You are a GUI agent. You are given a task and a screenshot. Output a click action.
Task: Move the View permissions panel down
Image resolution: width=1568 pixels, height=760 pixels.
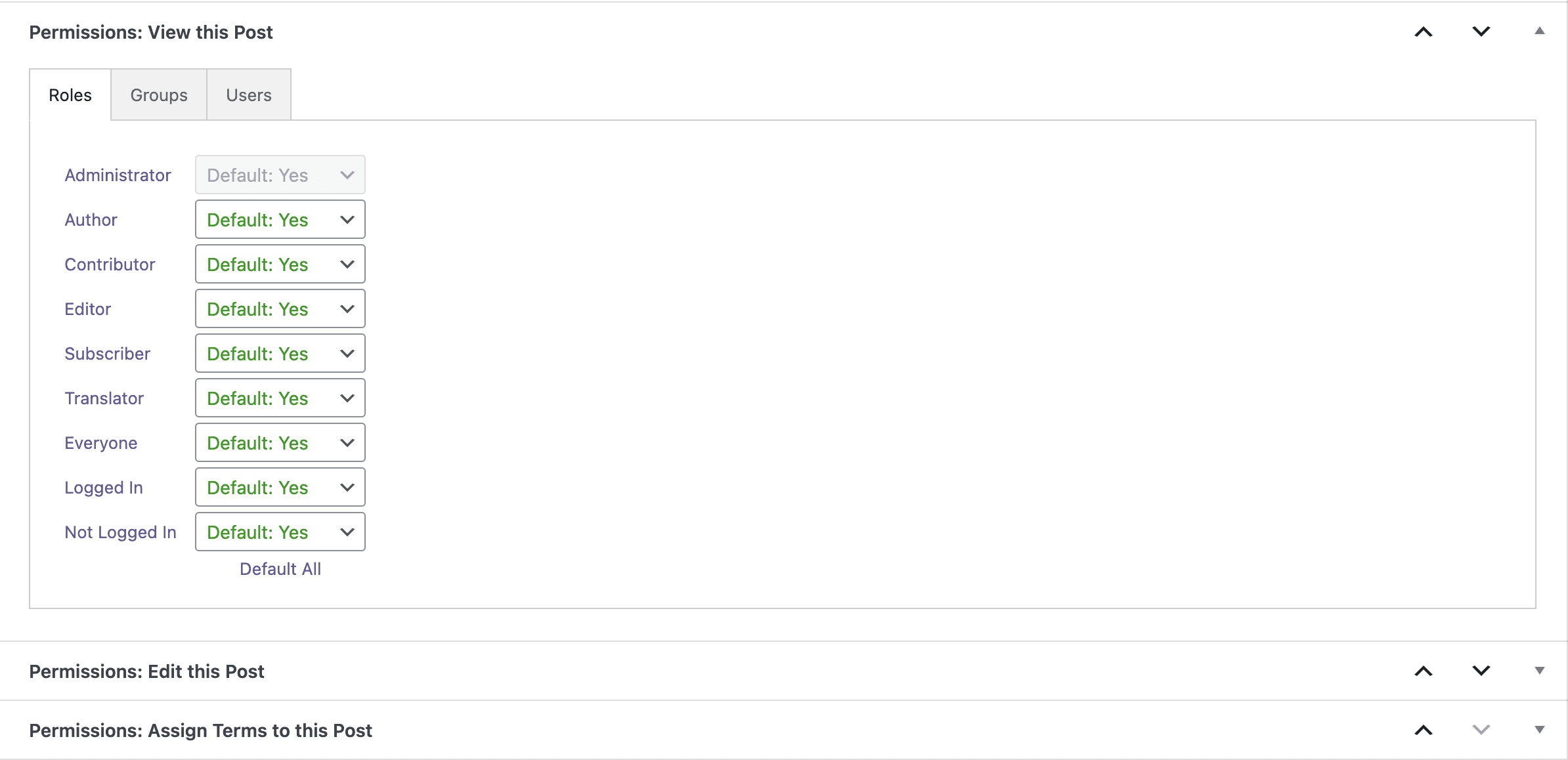click(x=1480, y=31)
